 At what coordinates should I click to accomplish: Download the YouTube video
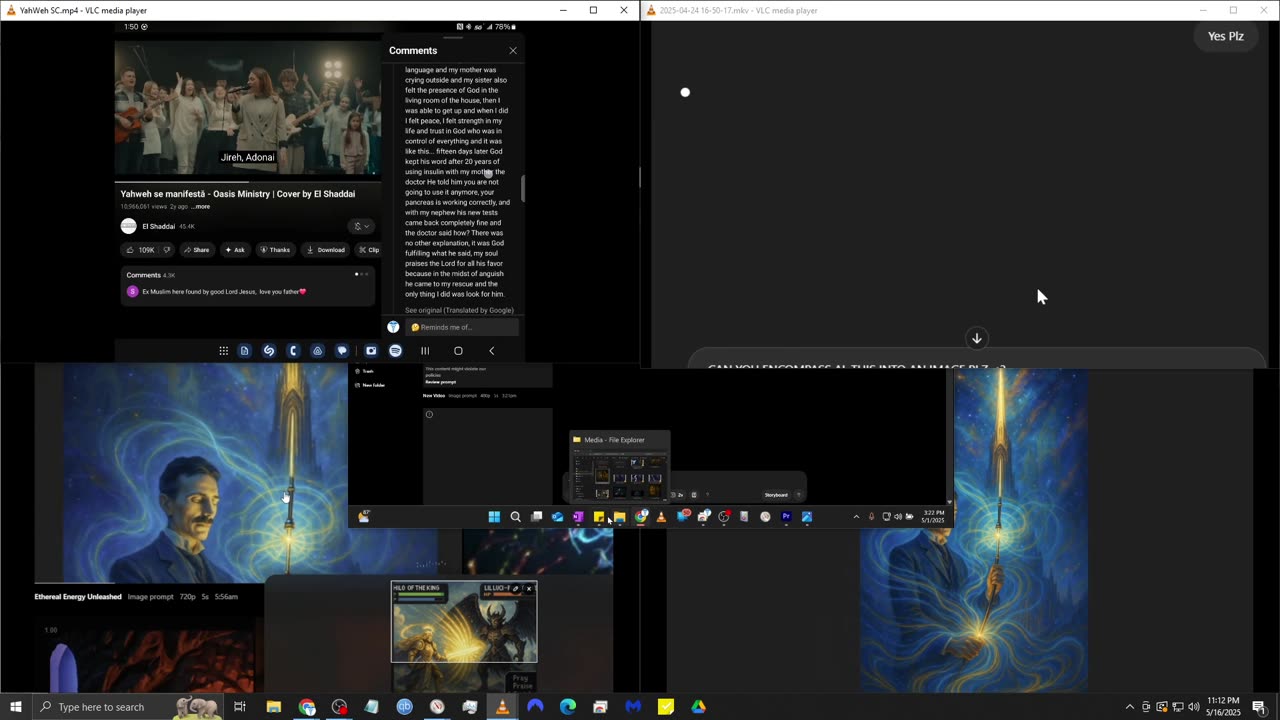pyautogui.click(x=326, y=250)
